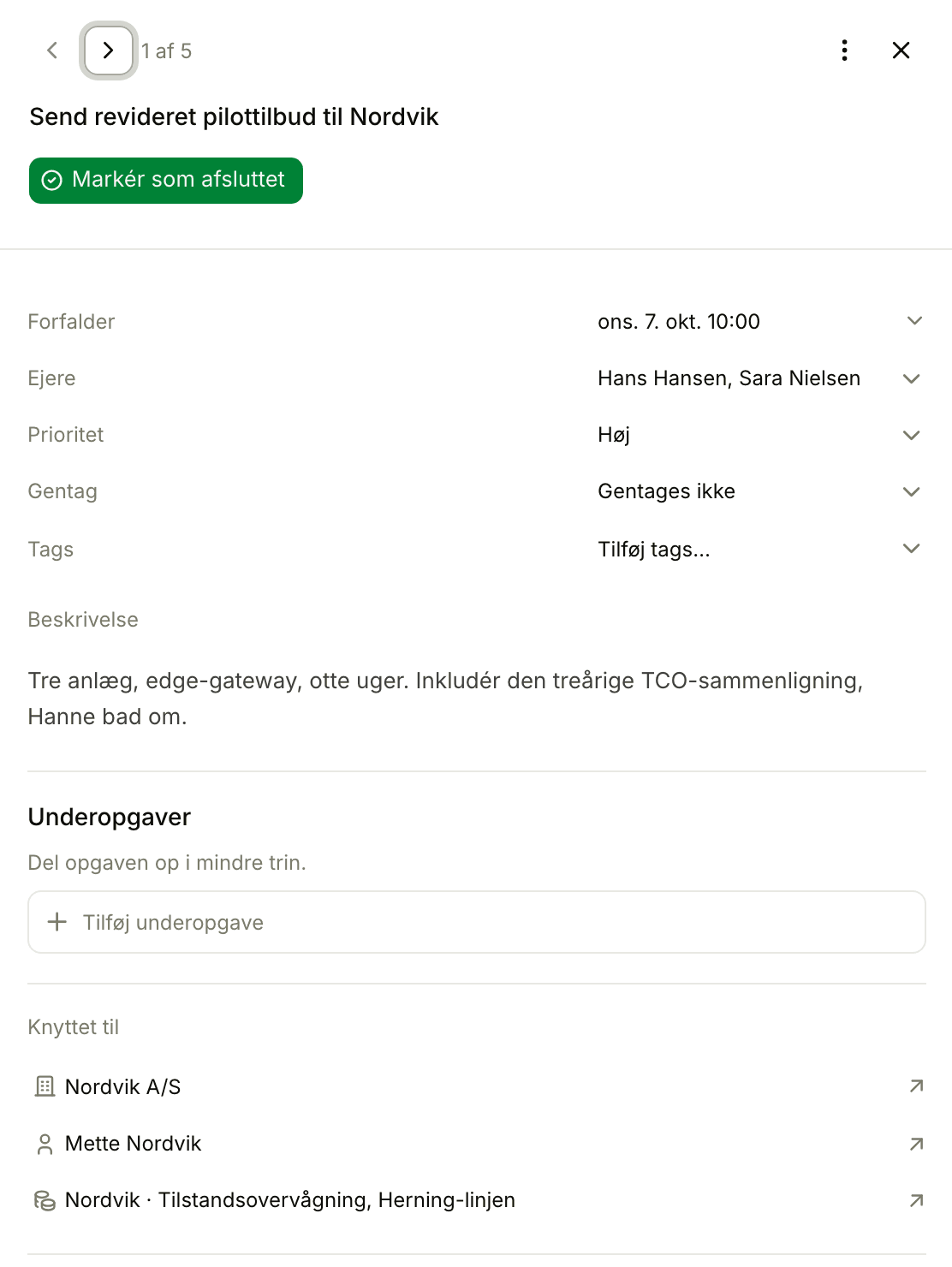Click the arrow icon beside Nordvik A/S

916,1086
